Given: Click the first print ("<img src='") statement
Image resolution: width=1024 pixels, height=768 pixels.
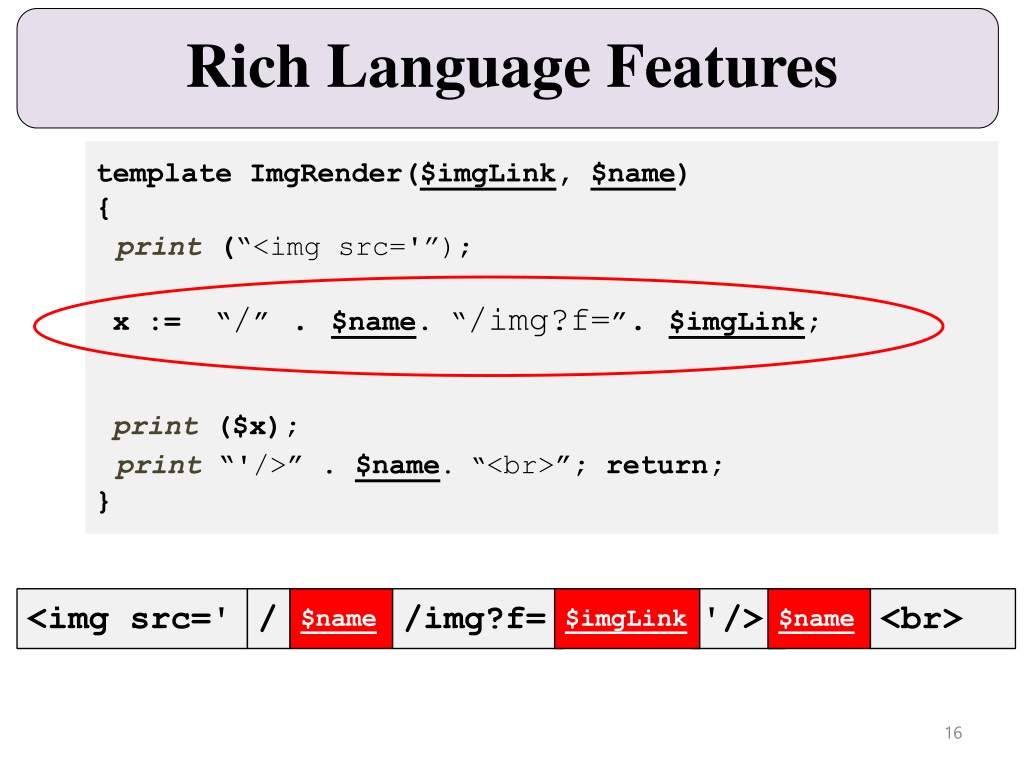Looking at the screenshot, I should tap(293, 248).
